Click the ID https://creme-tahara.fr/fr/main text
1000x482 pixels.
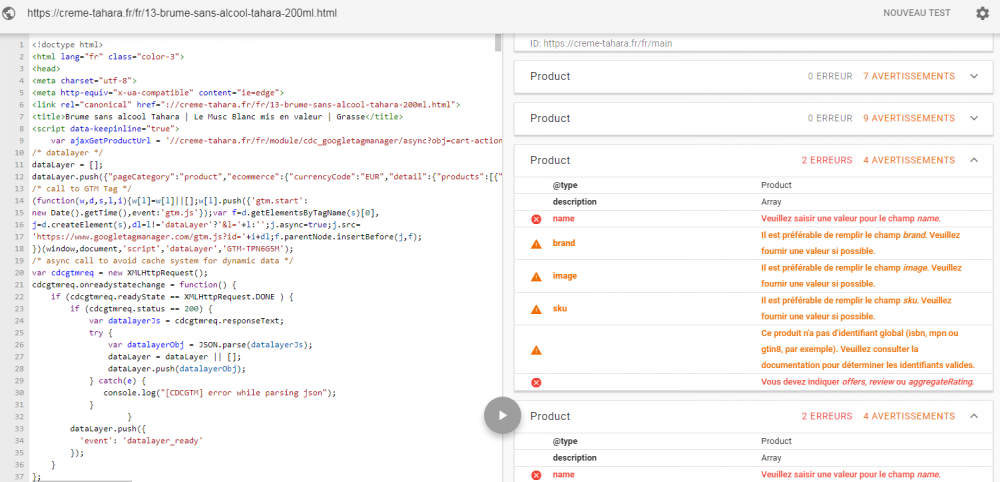pos(601,44)
